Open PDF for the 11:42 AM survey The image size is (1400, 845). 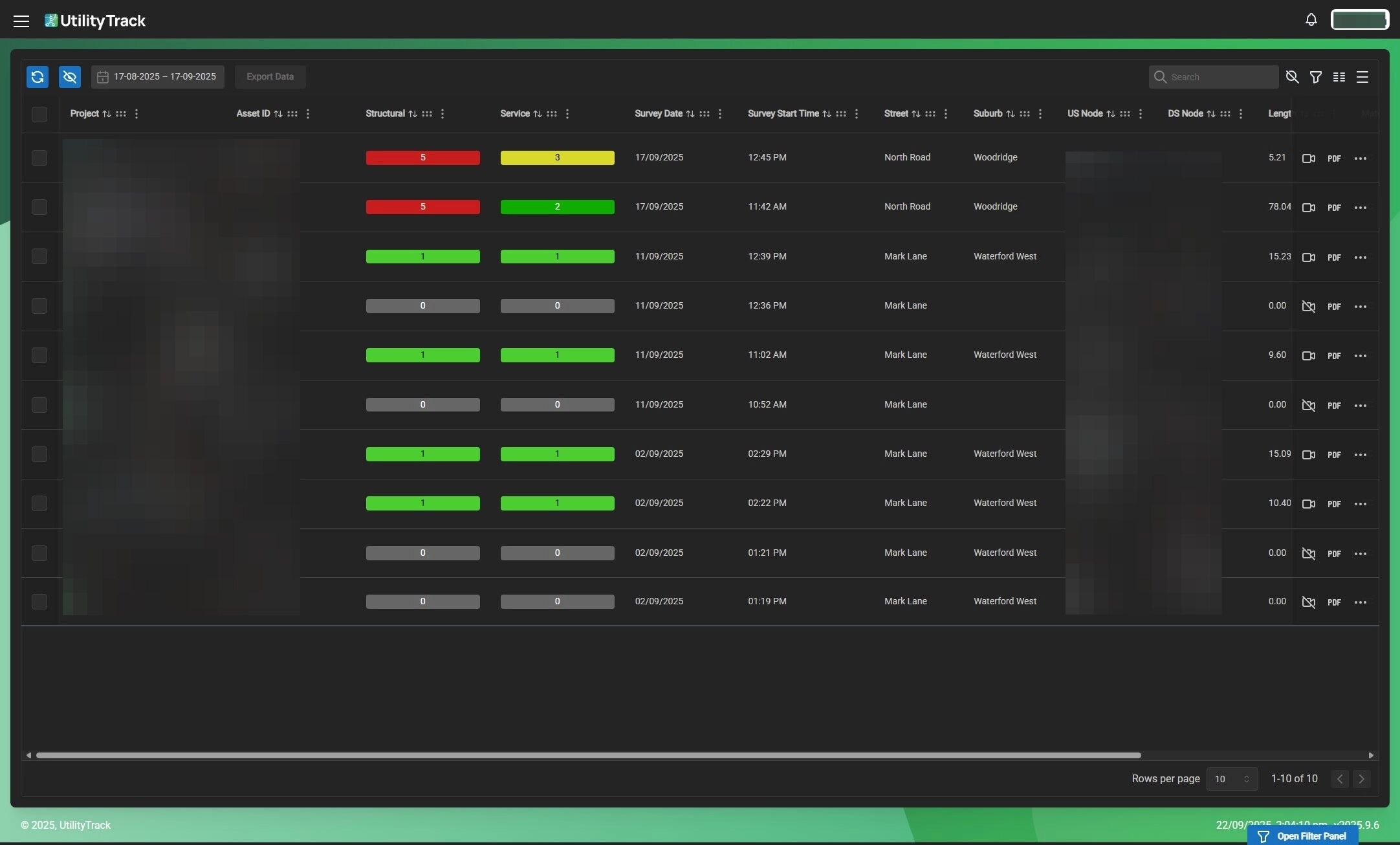pos(1334,208)
